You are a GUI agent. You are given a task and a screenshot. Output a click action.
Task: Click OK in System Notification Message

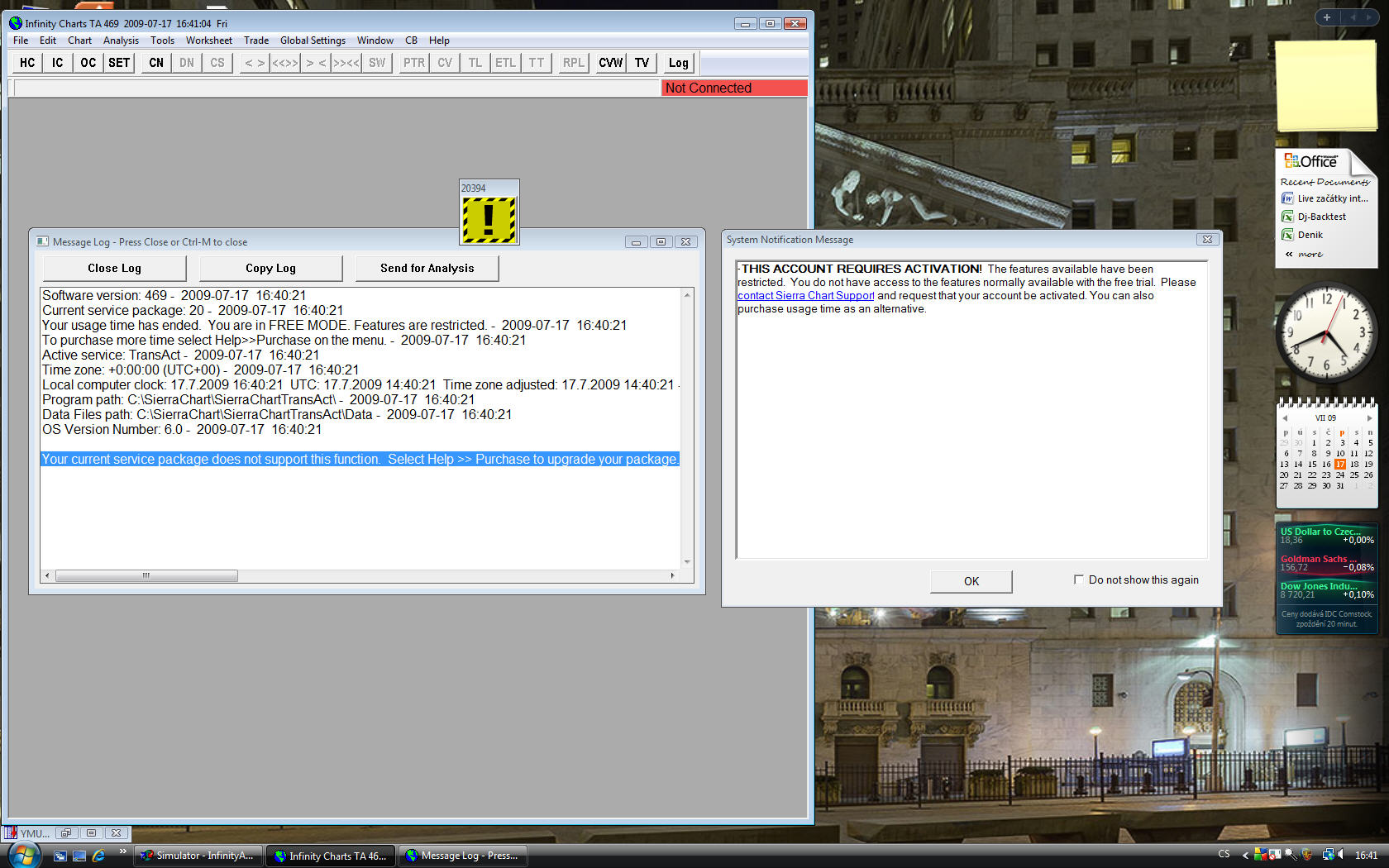pyautogui.click(x=971, y=581)
